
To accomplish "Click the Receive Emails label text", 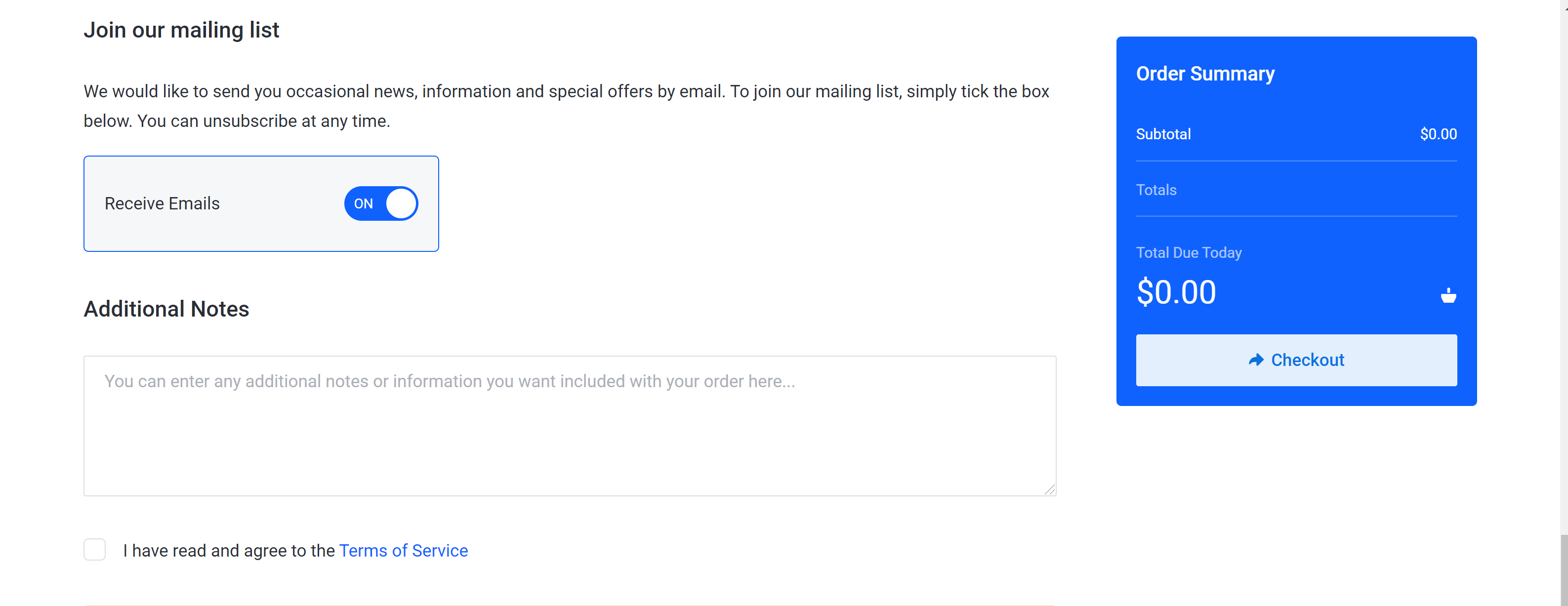I will (162, 203).
